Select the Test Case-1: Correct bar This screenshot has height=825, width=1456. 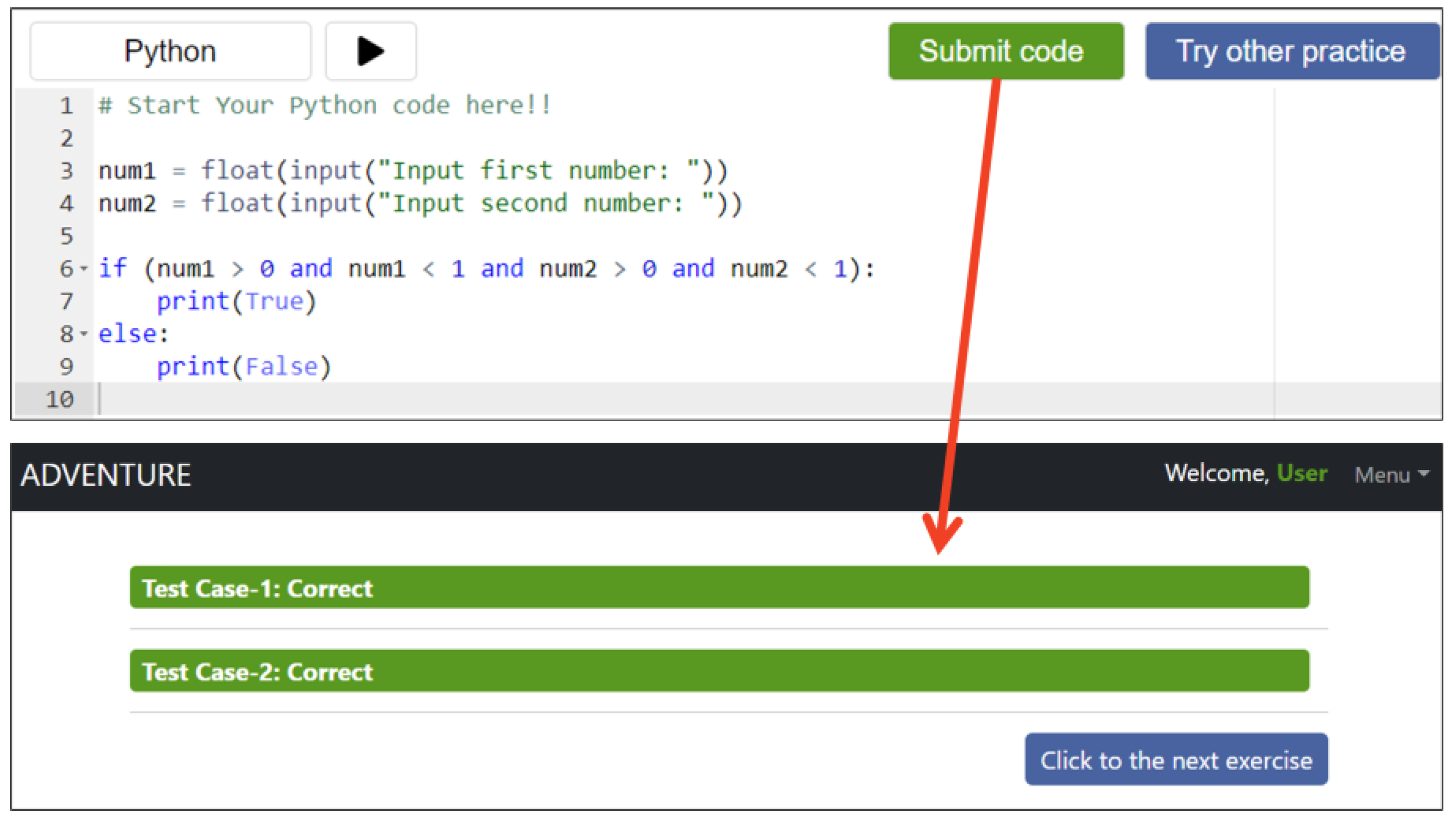pyautogui.click(x=719, y=588)
